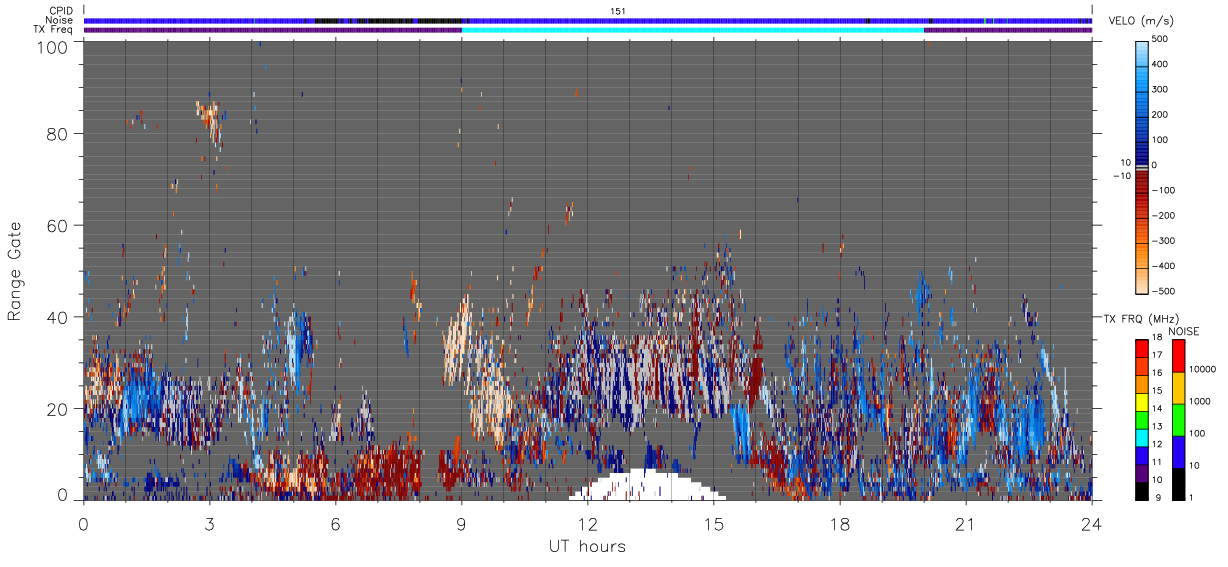Click the purple 10 MHz swatch in the TX FRQ legend

tap(1142, 472)
